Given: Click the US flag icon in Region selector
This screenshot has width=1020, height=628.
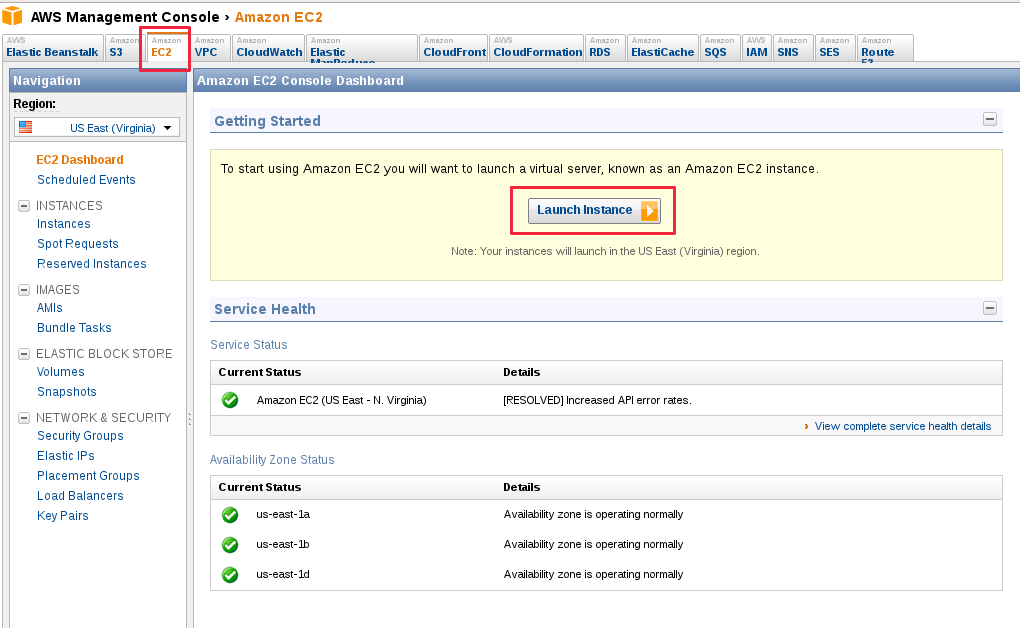Looking at the screenshot, I should [26, 128].
